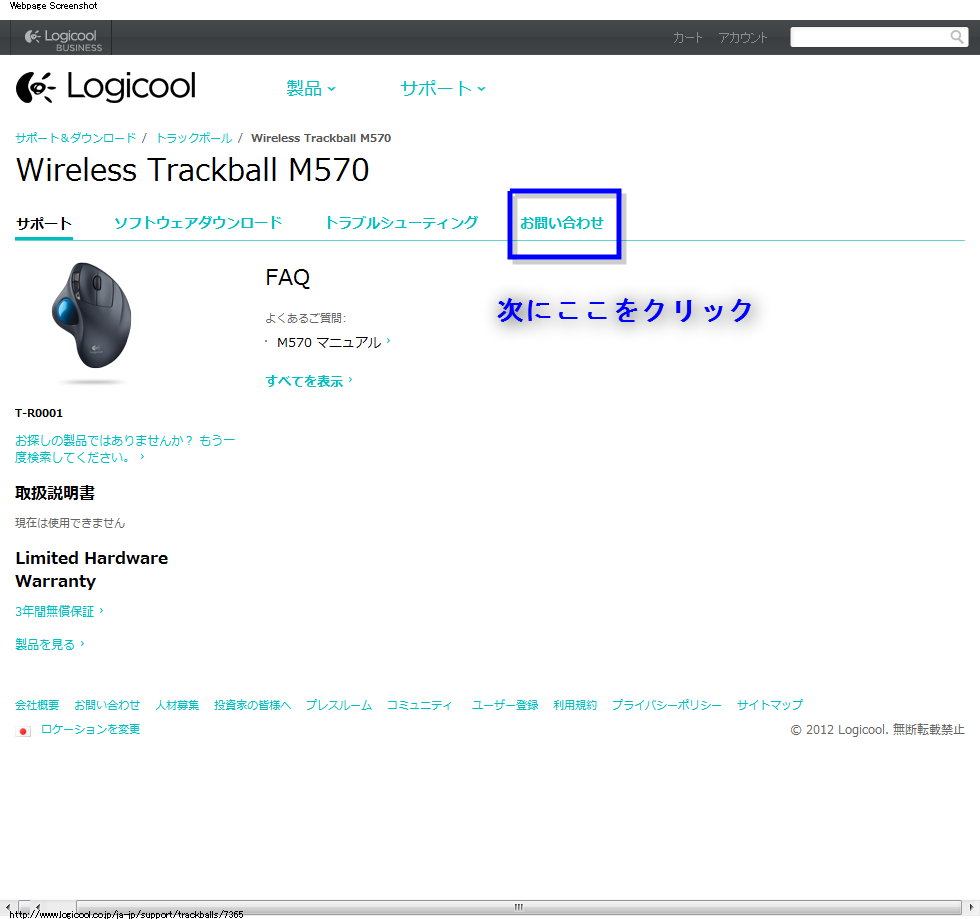Click the horizontal scrollbar thumb
980x919 pixels.
click(518, 907)
